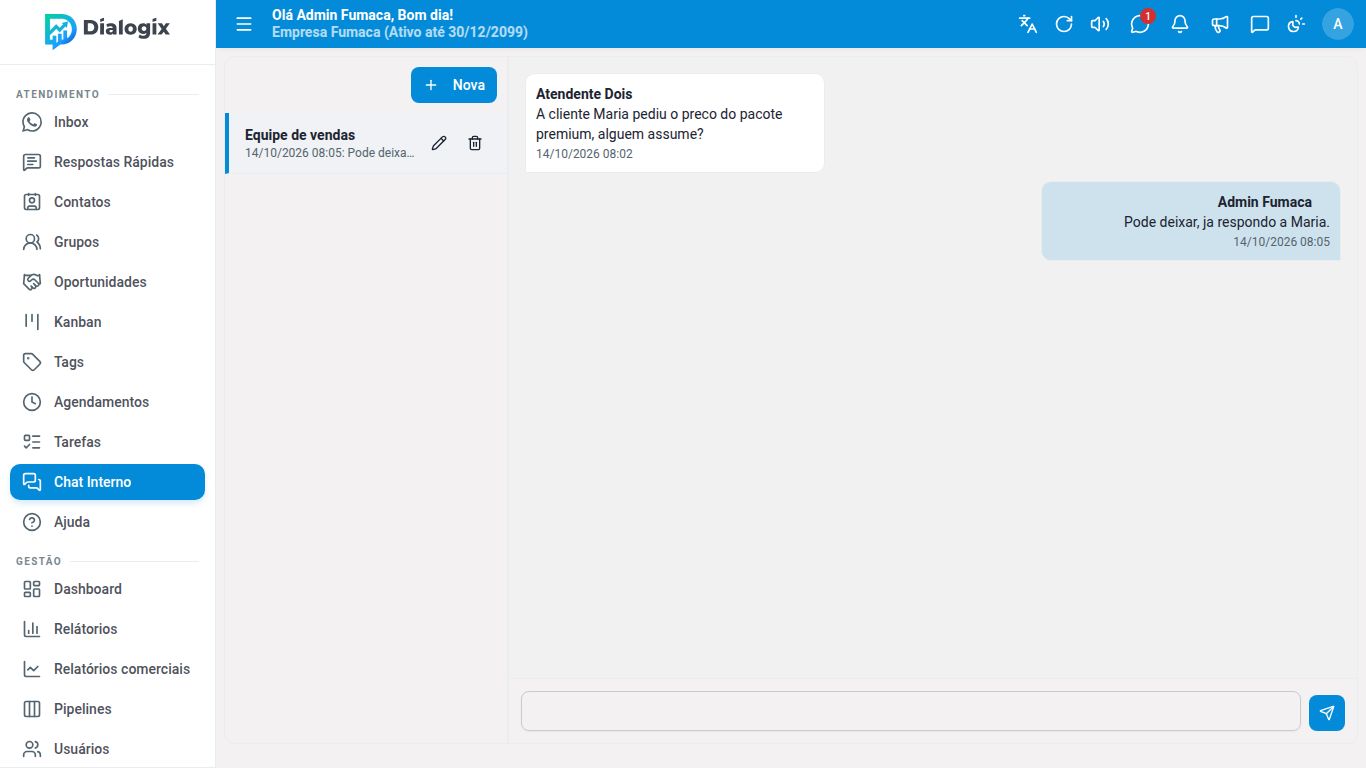Screen dimensions: 1366x768
Task: Open Agendamentos in the sidebar
Action: click(x=107, y=402)
